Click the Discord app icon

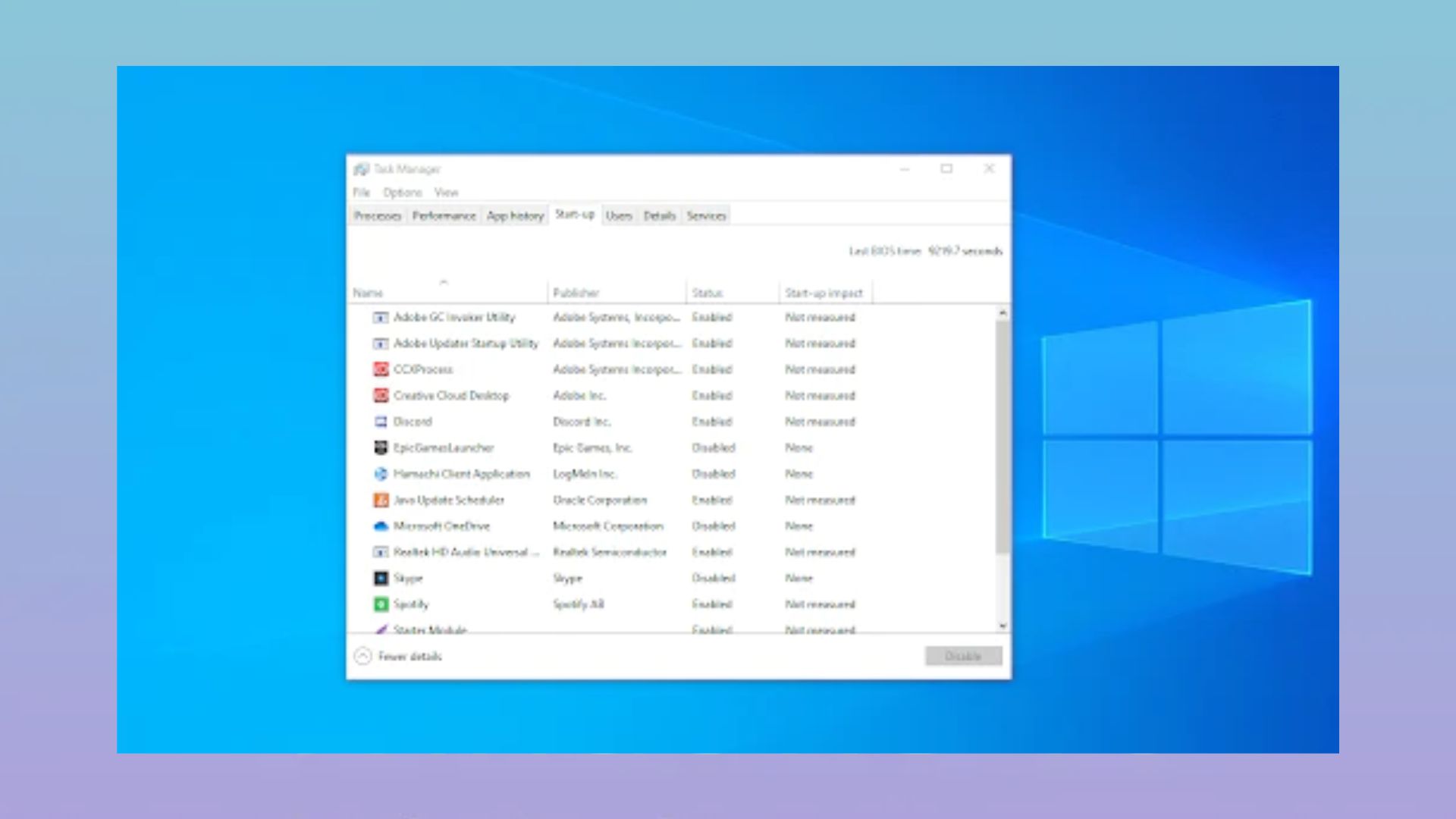[x=381, y=422]
